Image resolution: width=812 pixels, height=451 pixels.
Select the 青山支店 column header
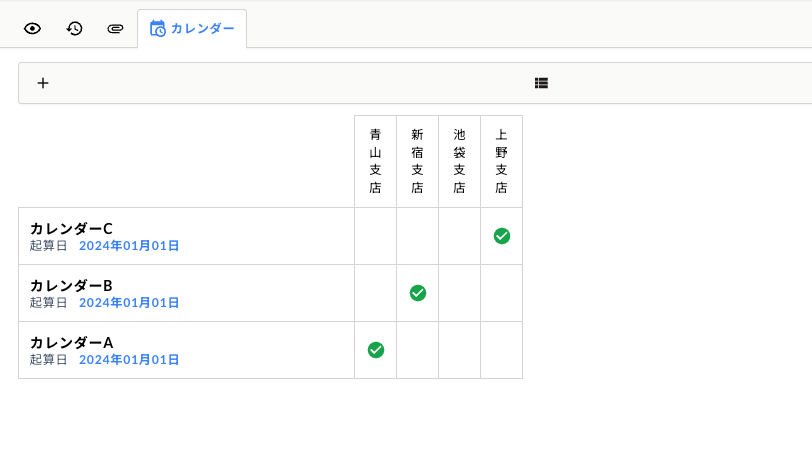[375, 162]
